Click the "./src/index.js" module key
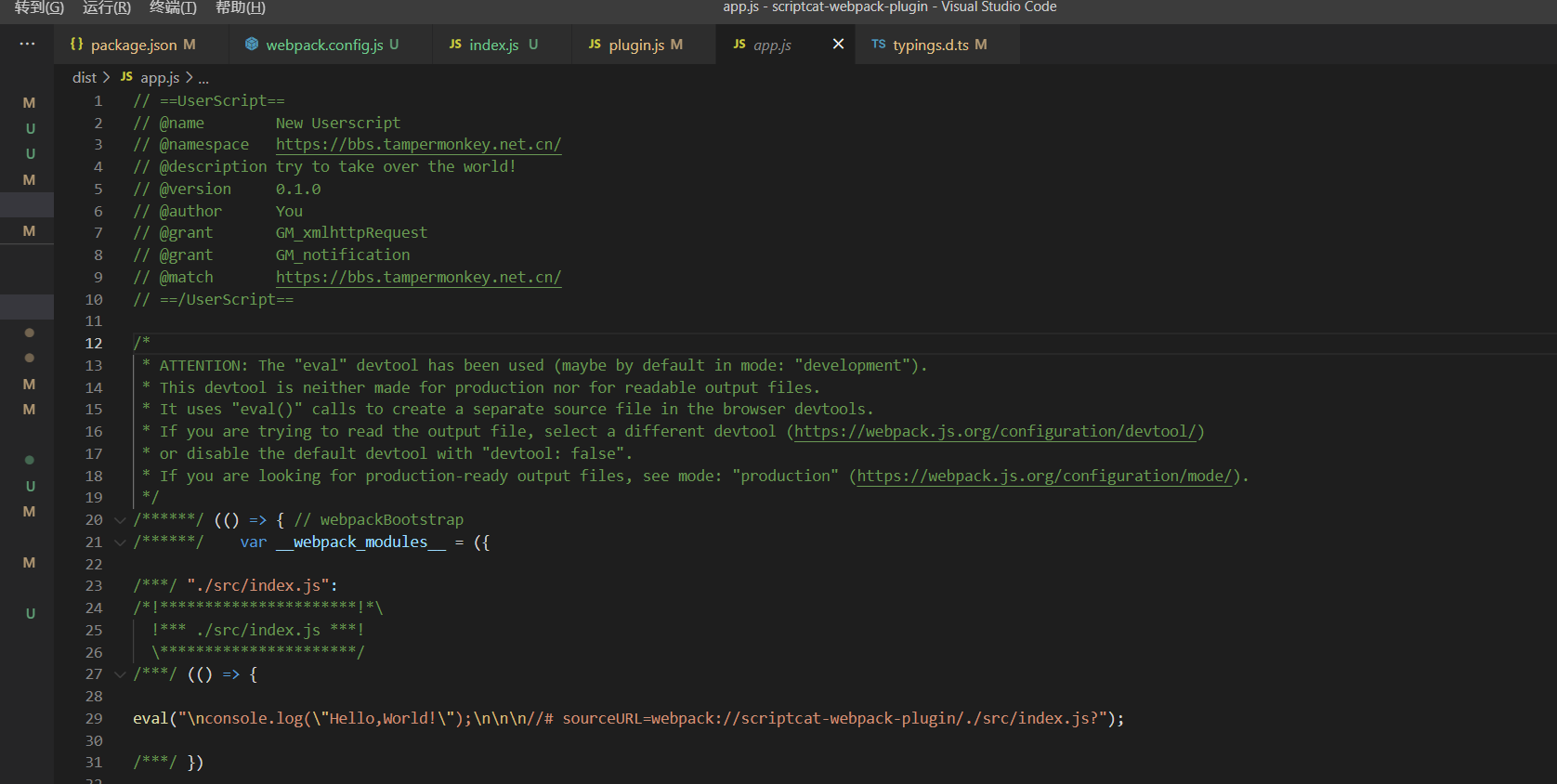The height and width of the screenshot is (784, 1557). 258,586
